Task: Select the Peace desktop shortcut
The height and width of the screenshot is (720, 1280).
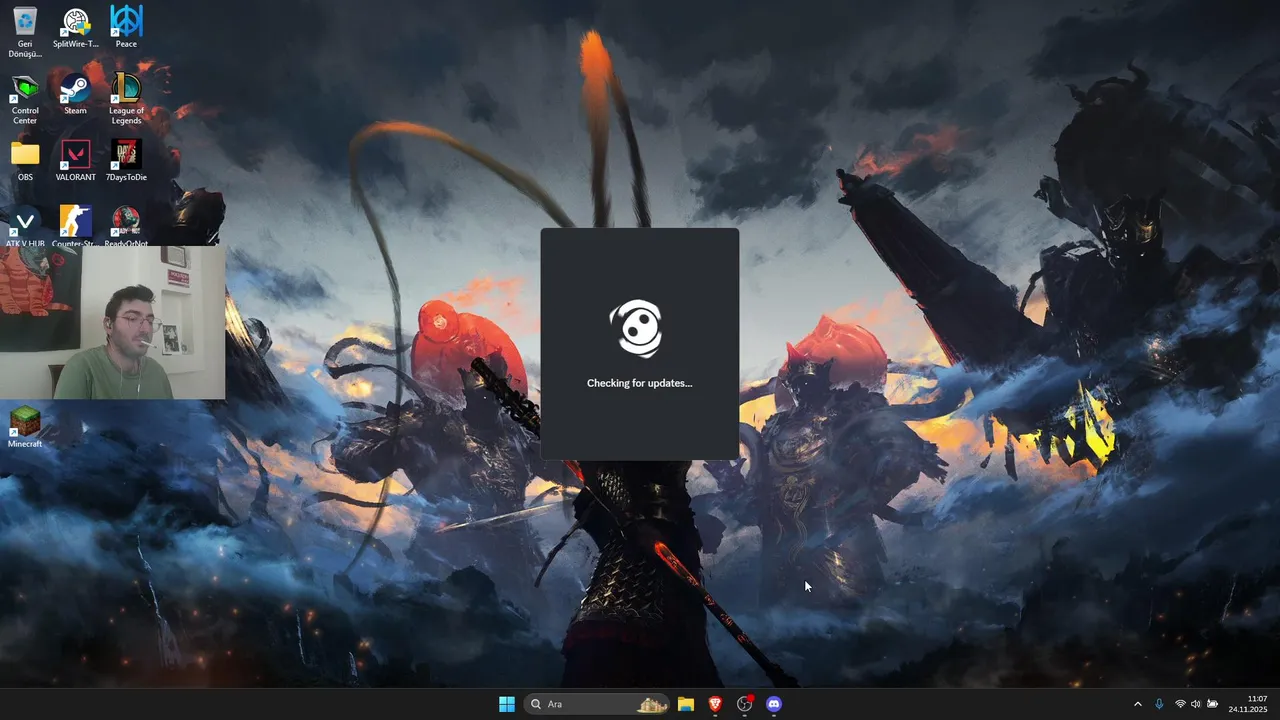Action: 126,27
